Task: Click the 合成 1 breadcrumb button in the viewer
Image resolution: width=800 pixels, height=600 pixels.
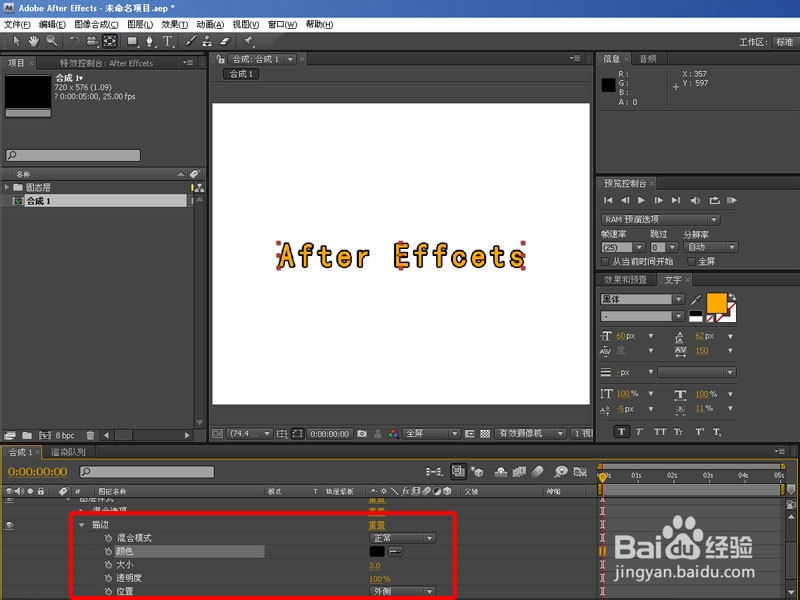Action: coord(241,74)
